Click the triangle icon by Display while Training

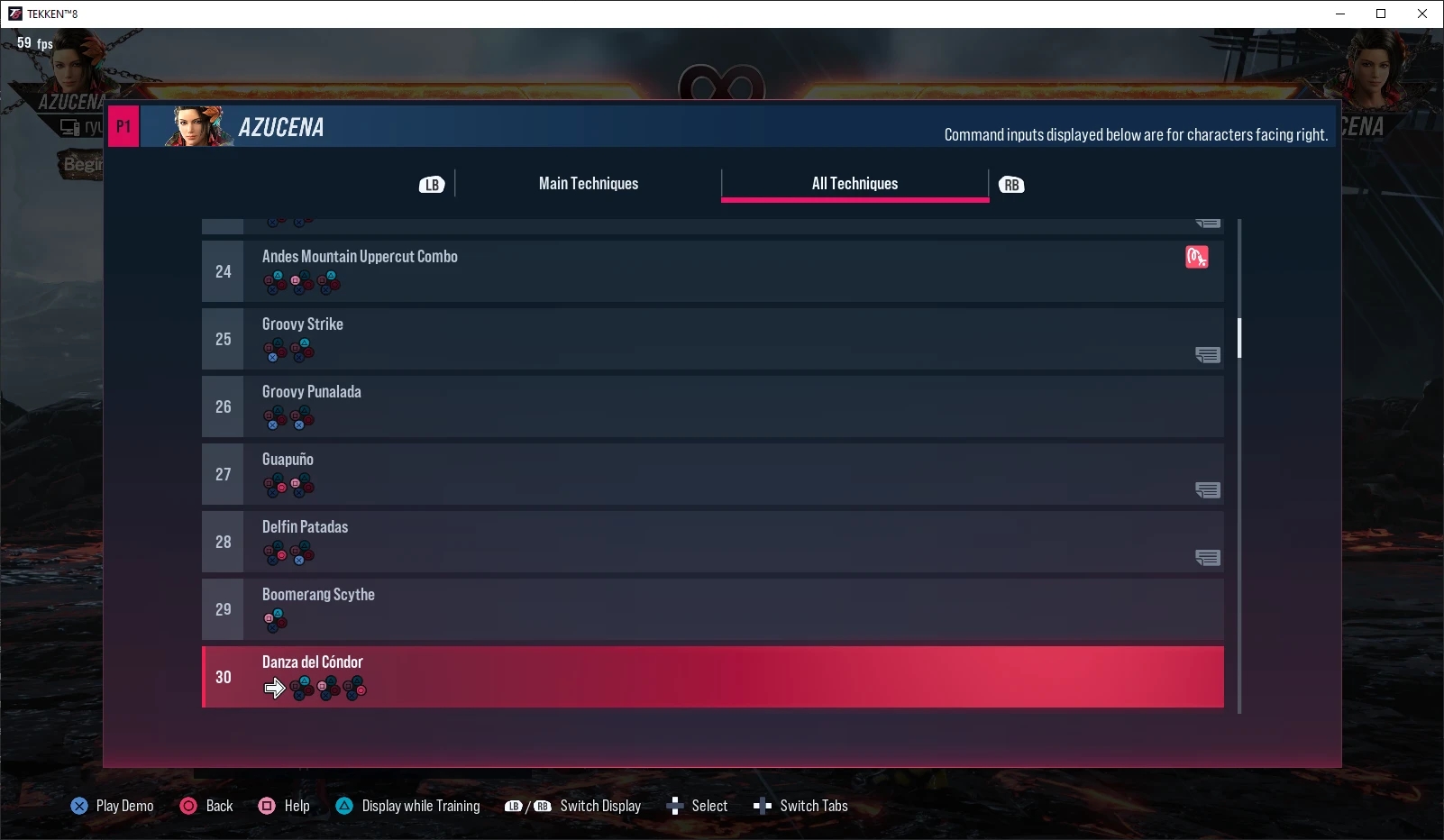coord(344,806)
